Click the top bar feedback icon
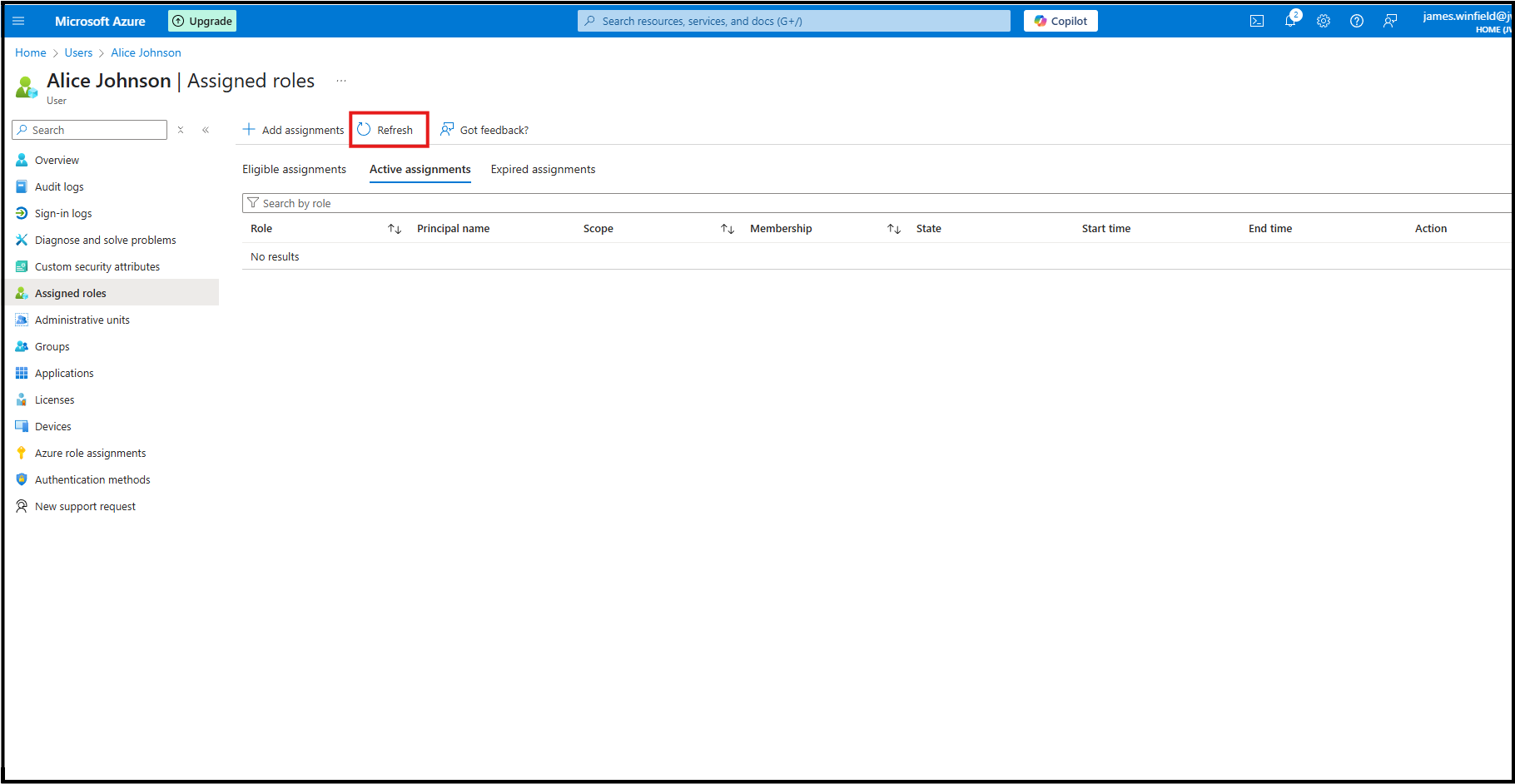 [x=1390, y=21]
